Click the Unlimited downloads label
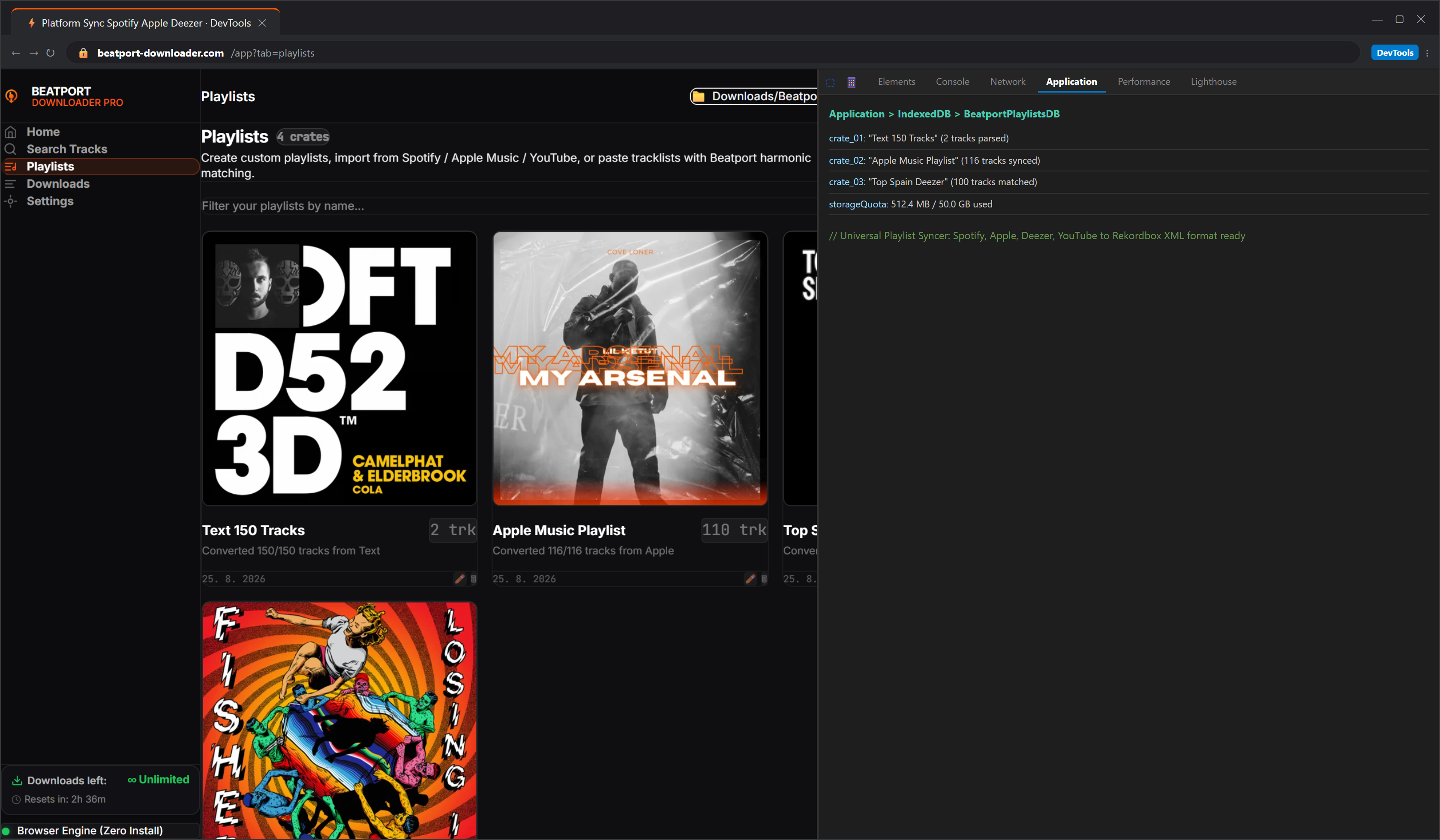This screenshot has height=840, width=1440. pyautogui.click(x=158, y=780)
